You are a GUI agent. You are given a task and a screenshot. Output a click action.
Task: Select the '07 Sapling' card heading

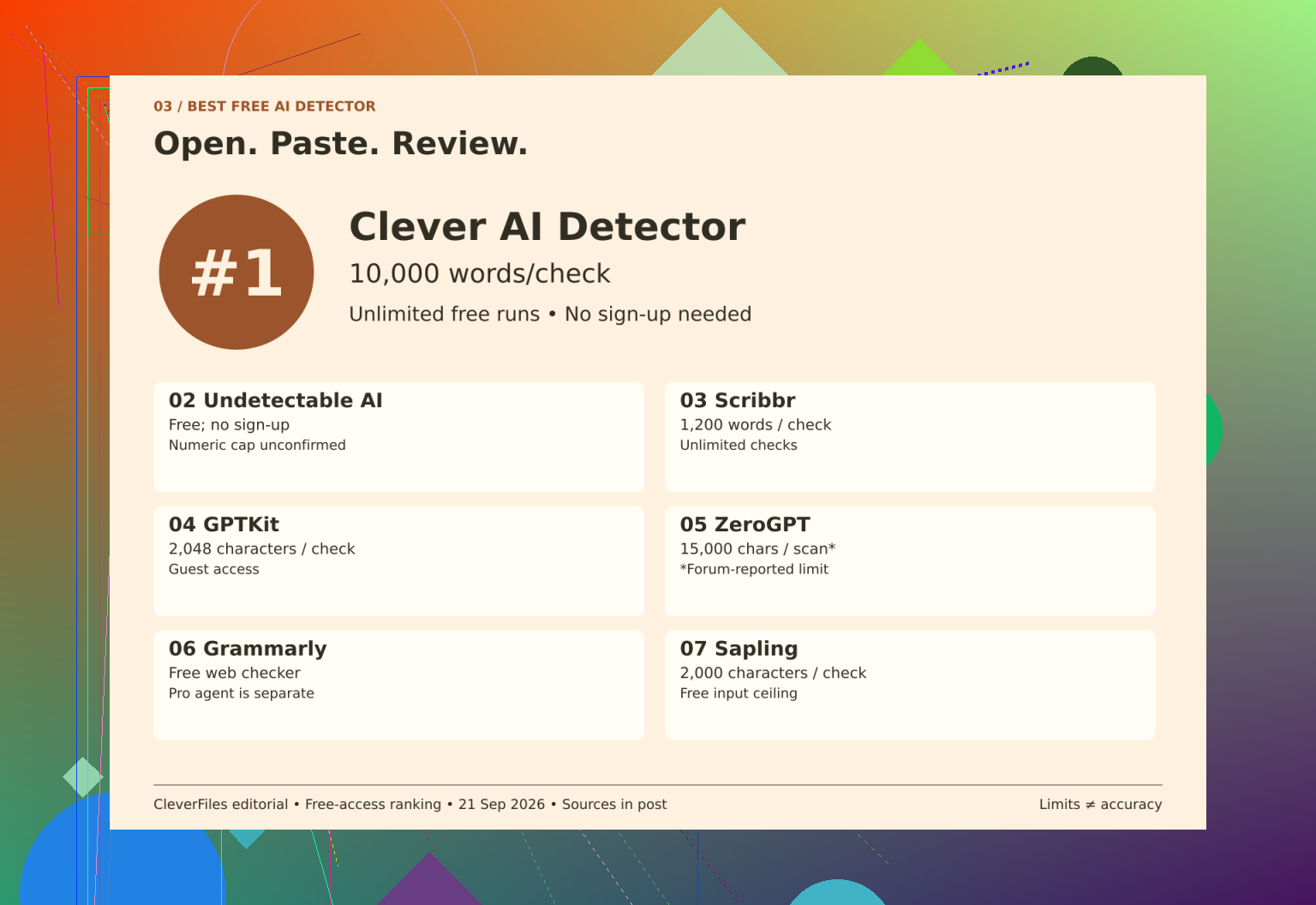pos(739,649)
